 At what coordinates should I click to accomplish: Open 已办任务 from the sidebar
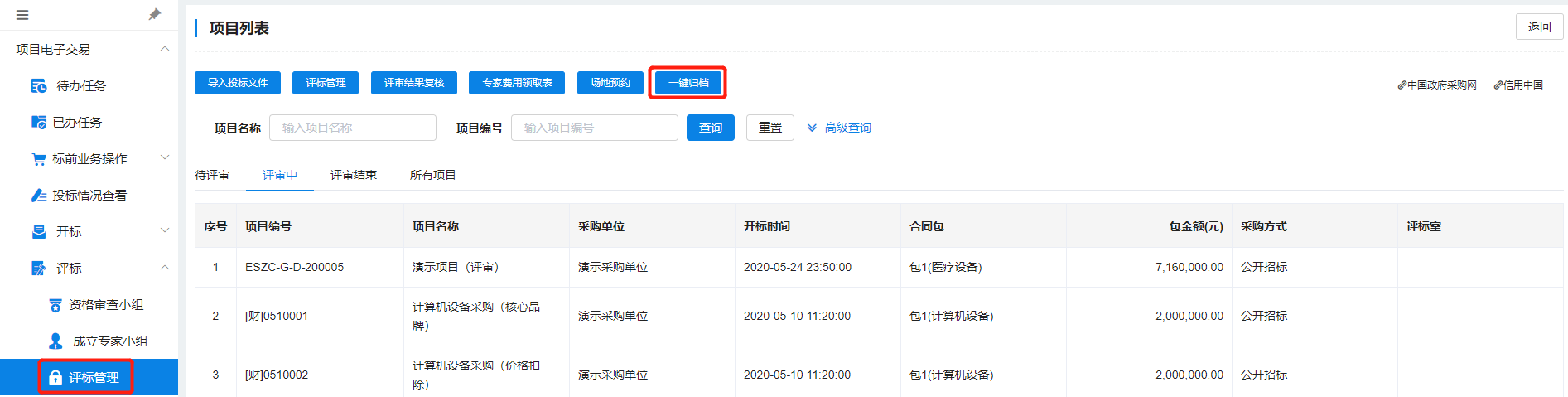coord(77,123)
